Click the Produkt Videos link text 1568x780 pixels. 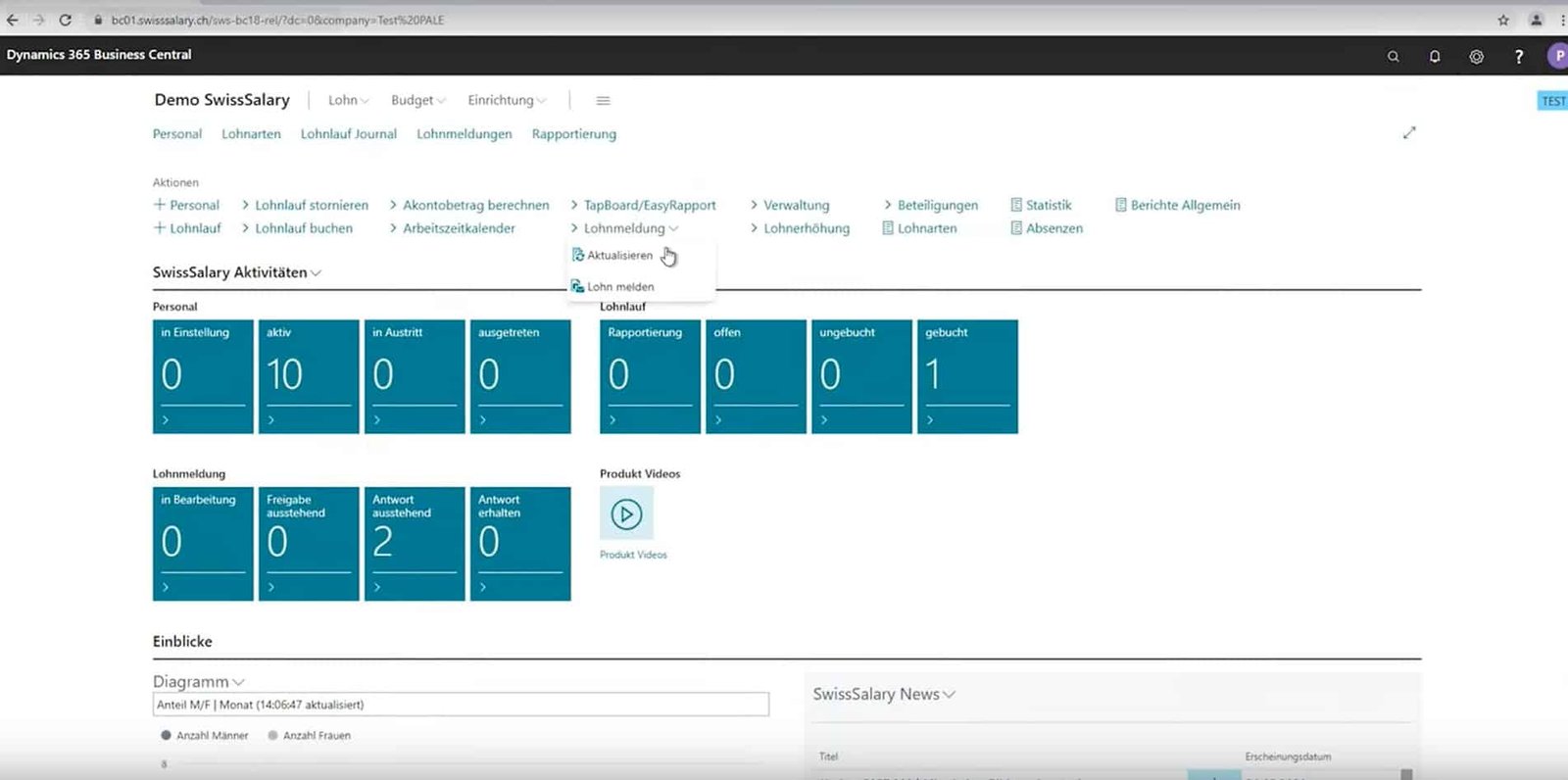pos(633,555)
